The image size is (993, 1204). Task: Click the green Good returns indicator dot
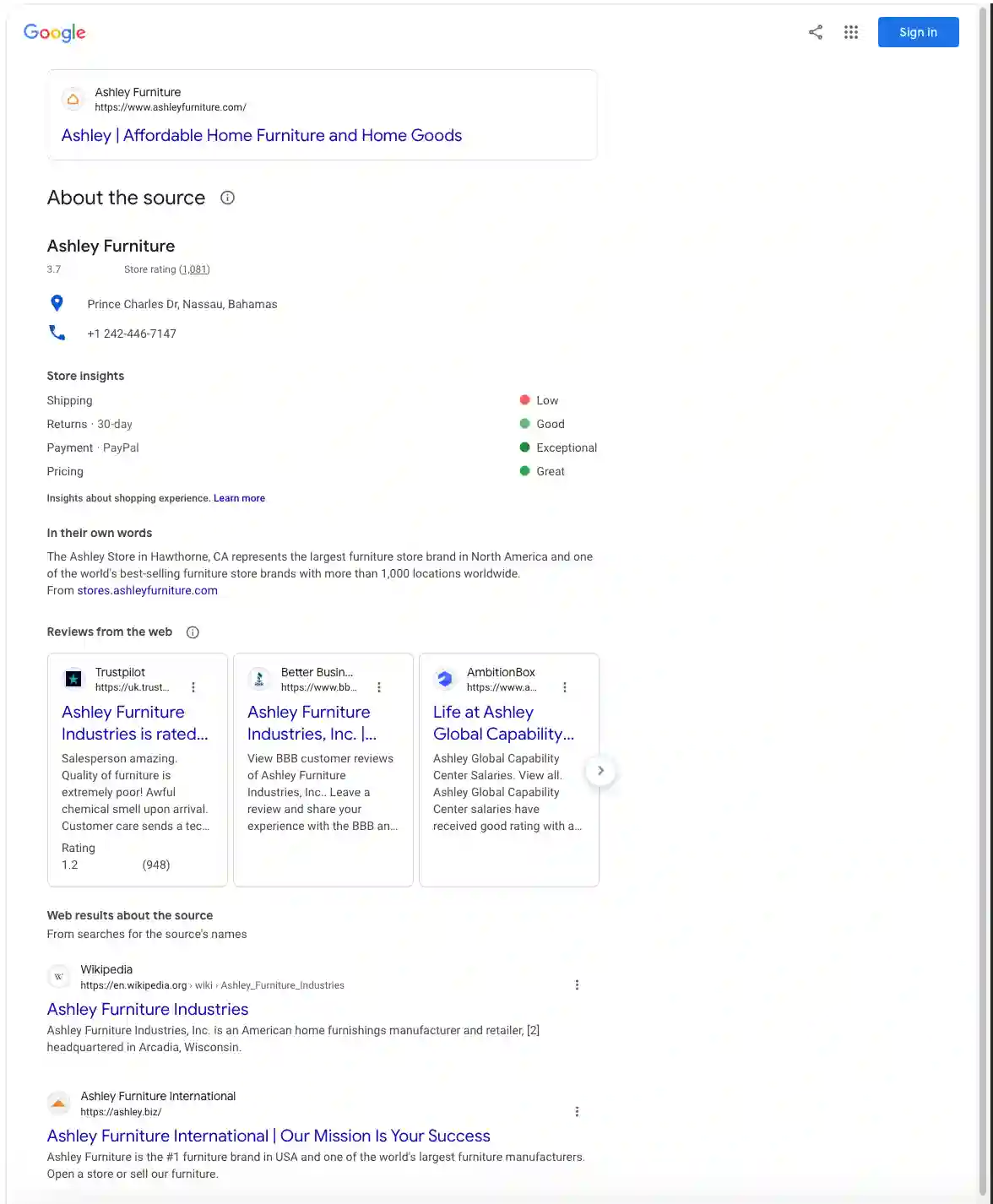point(524,423)
